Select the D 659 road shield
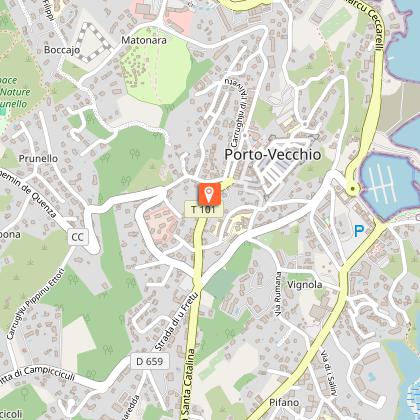The image size is (420, 420). coord(150,361)
